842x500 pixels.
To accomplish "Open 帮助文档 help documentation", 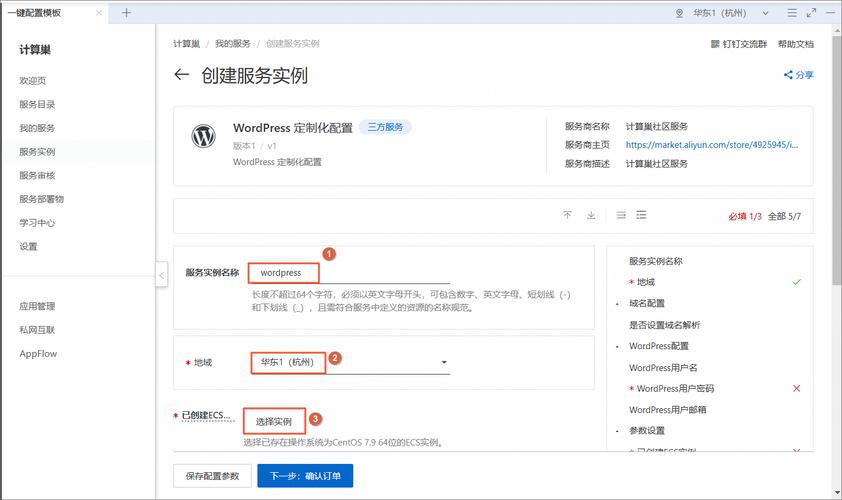I will tap(796, 44).
